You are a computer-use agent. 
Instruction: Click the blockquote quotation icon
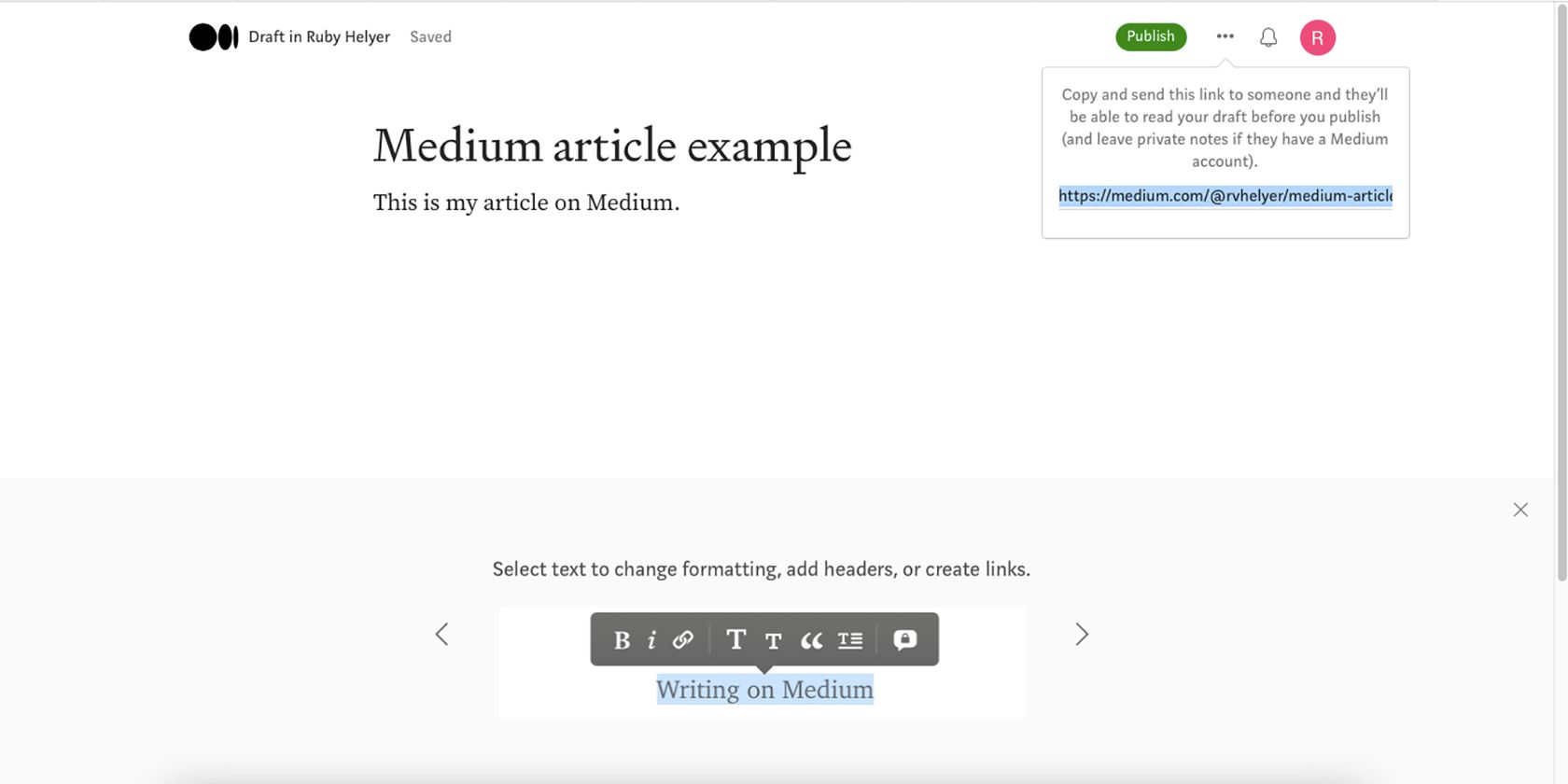click(x=811, y=640)
